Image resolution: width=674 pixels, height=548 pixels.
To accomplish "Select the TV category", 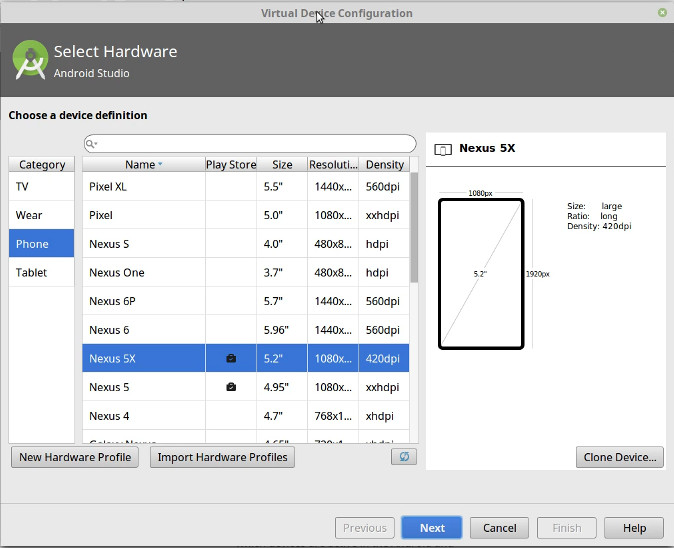I will click(41, 186).
